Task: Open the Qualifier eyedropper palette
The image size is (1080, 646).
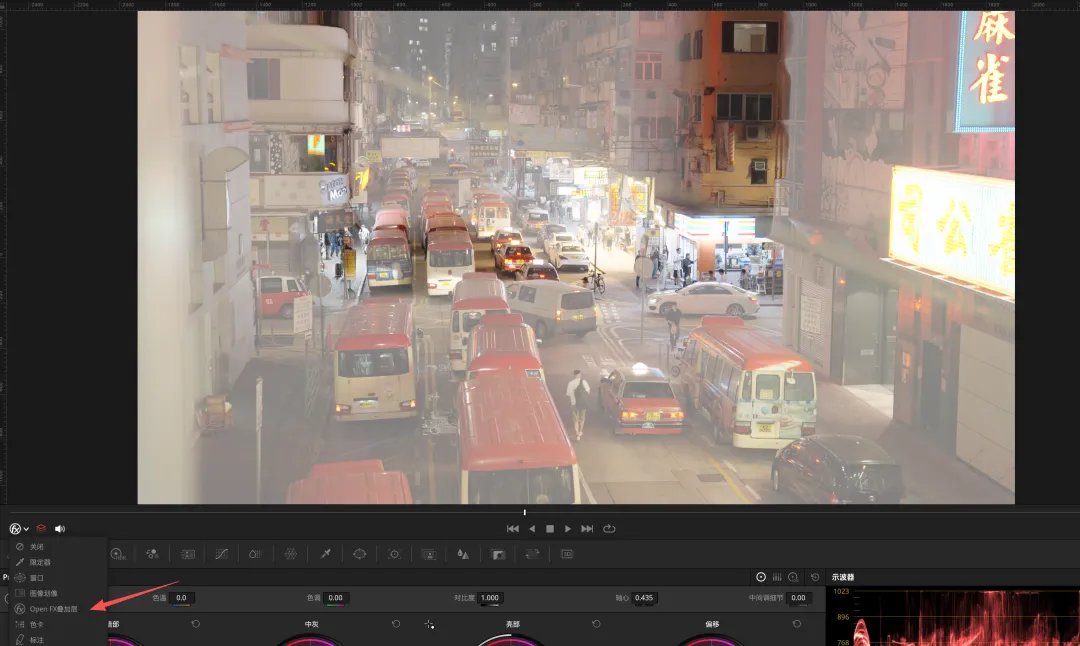Action: pos(325,554)
